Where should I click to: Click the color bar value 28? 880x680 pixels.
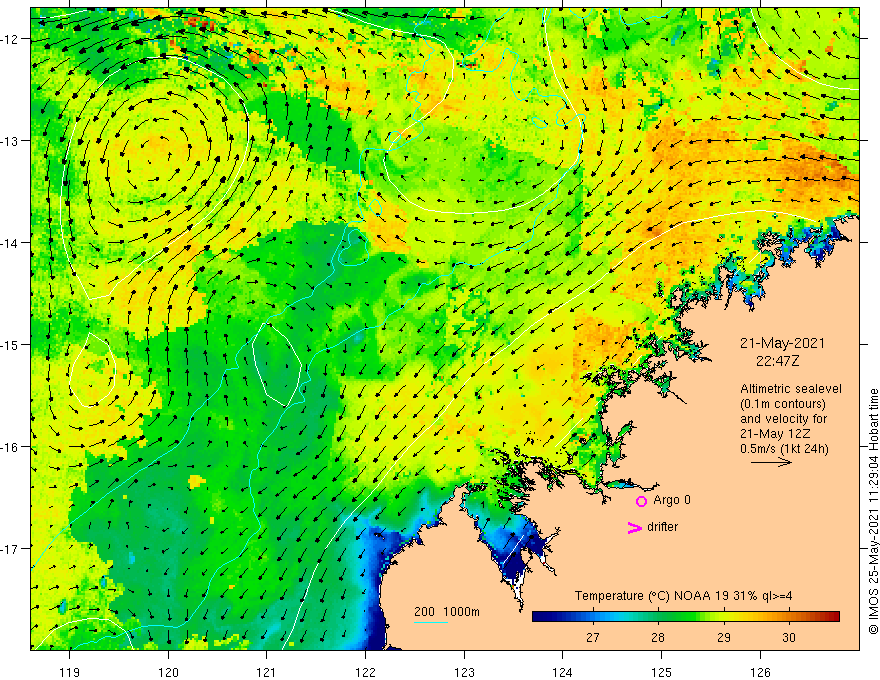[658, 637]
